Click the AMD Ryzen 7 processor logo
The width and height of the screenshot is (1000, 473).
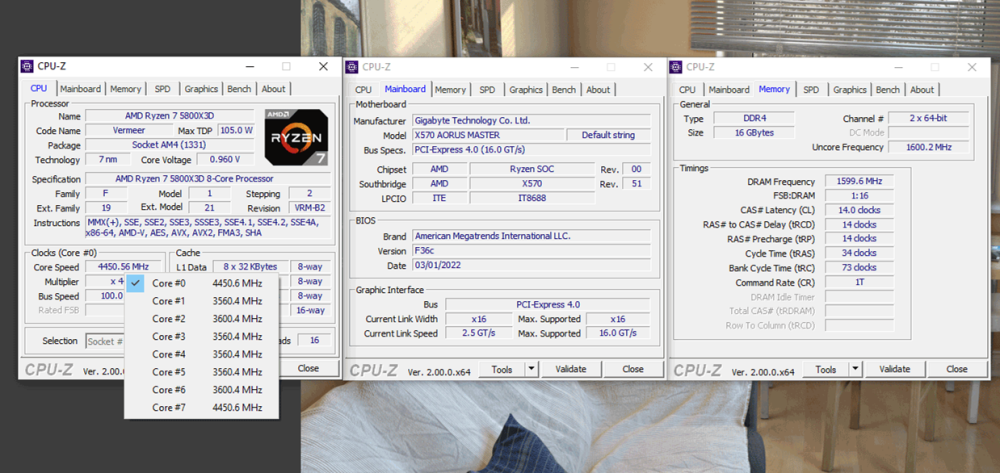tap(297, 137)
